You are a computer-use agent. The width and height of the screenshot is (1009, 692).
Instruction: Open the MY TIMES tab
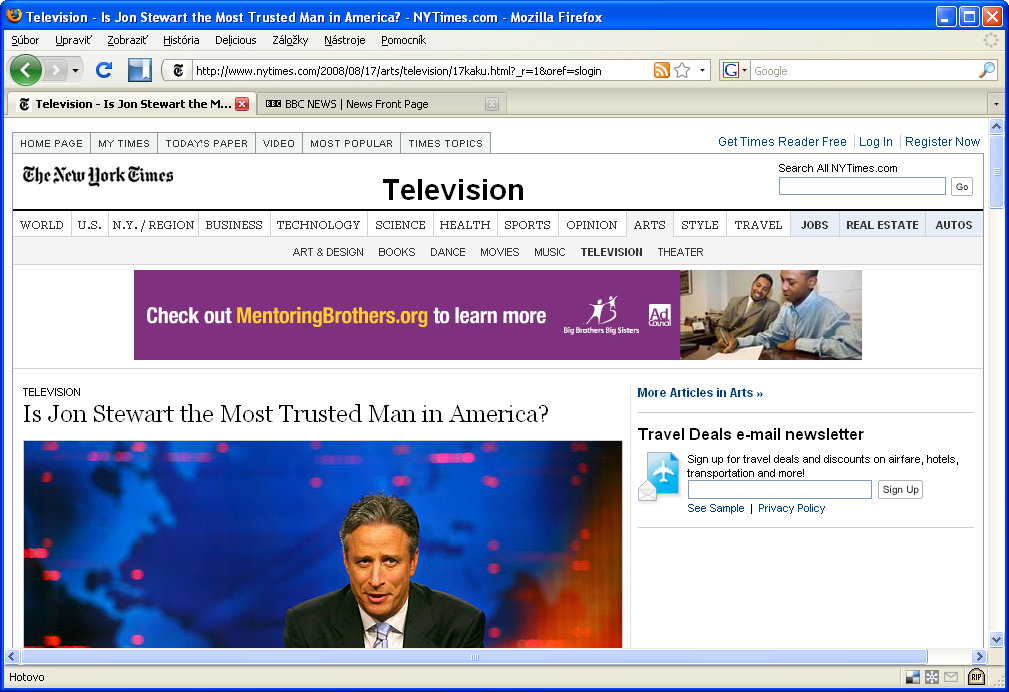[124, 143]
